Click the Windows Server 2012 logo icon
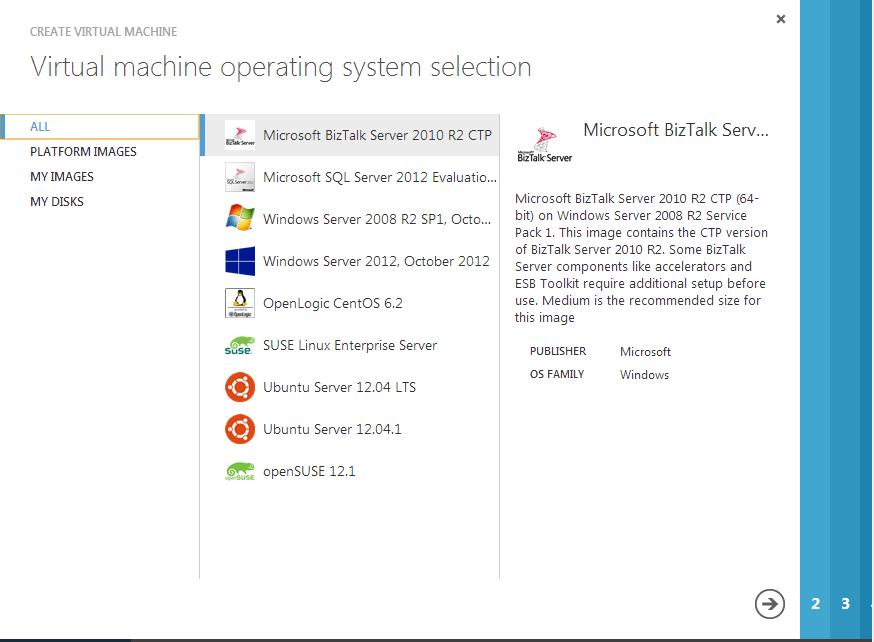The width and height of the screenshot is (874, 642). pos(240,261)
